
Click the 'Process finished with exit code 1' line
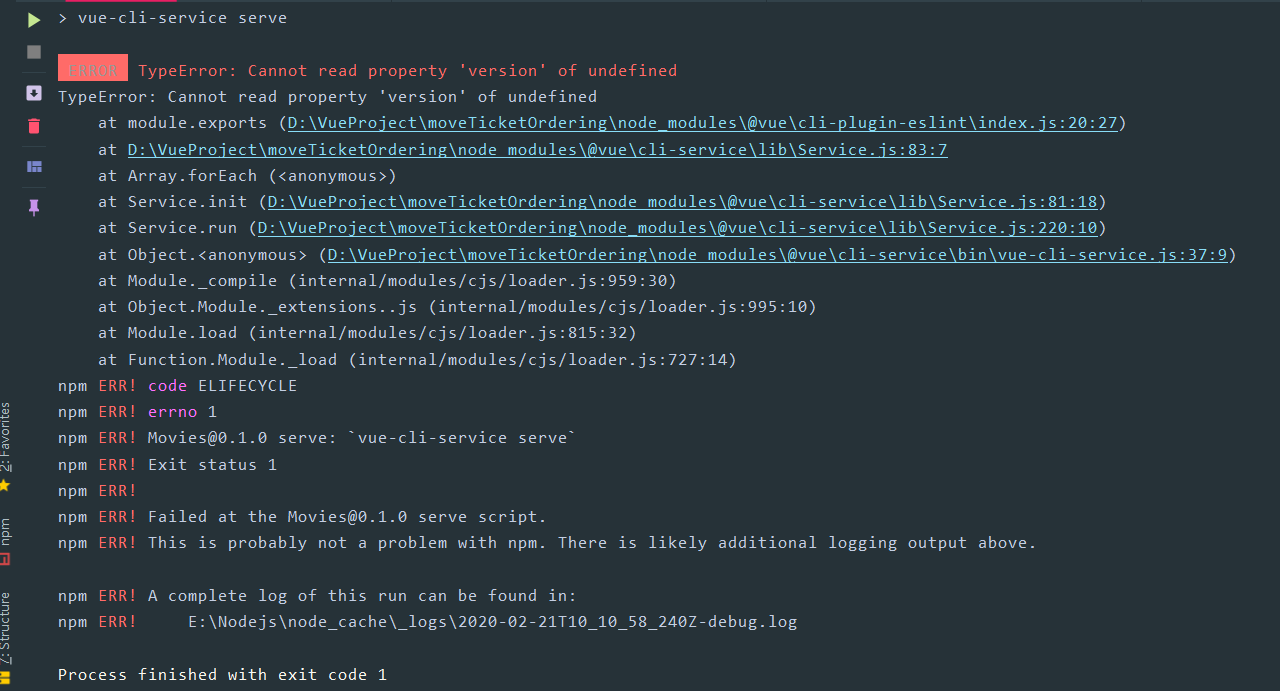click(x=222, y=675)
